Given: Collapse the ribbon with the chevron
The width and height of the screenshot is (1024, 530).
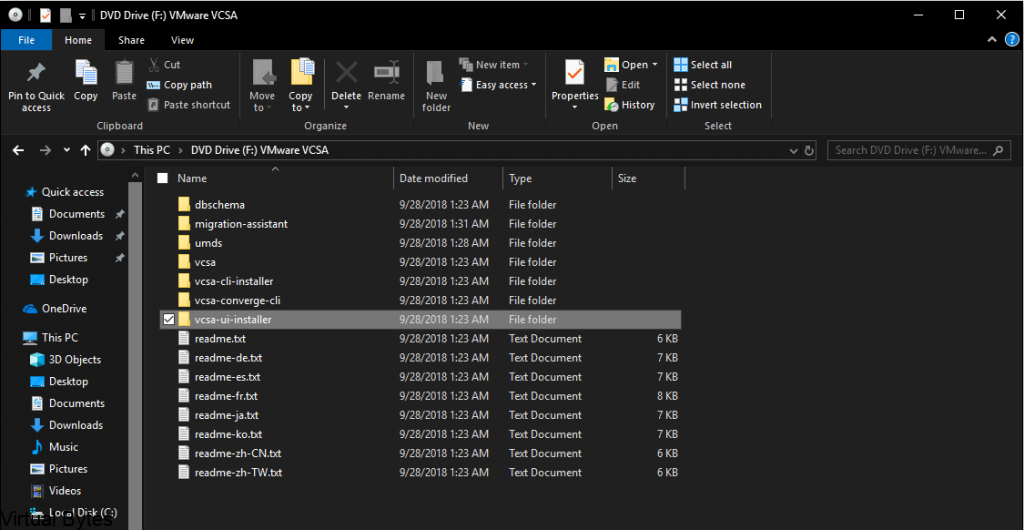Looking at the screenshot, I should tap(993, 40).
